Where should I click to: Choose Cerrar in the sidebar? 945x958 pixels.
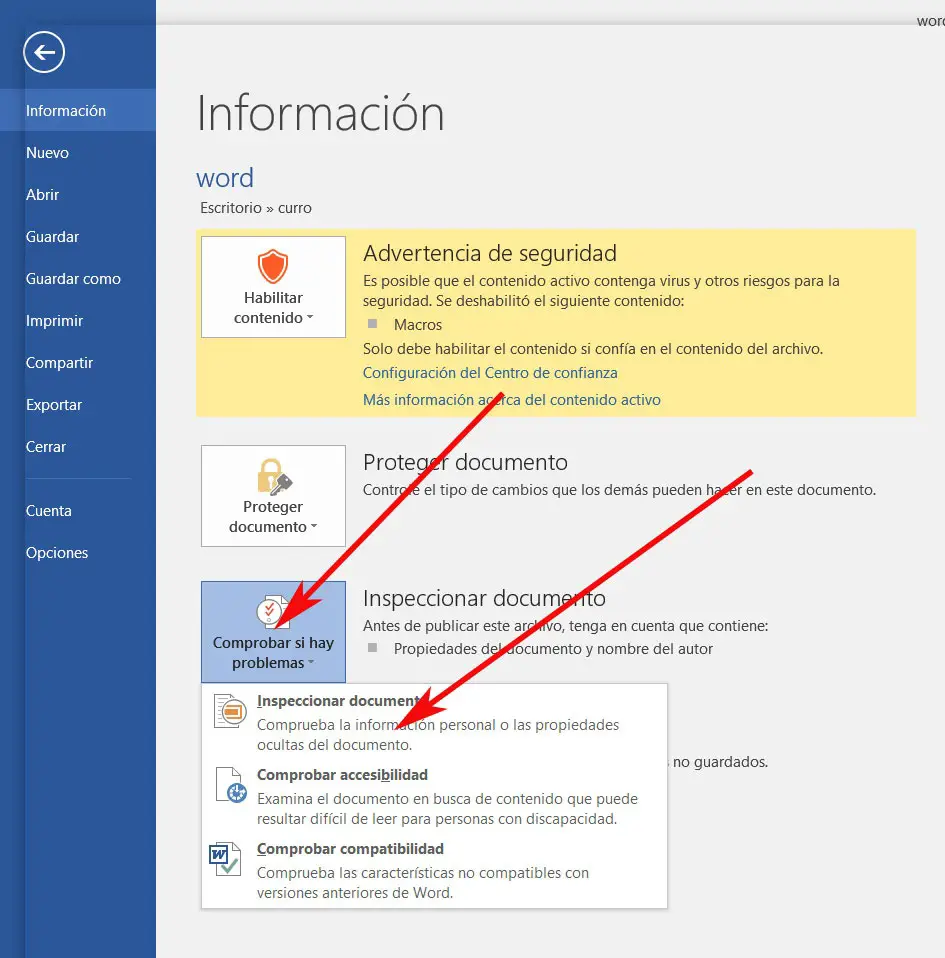point(78,447)
